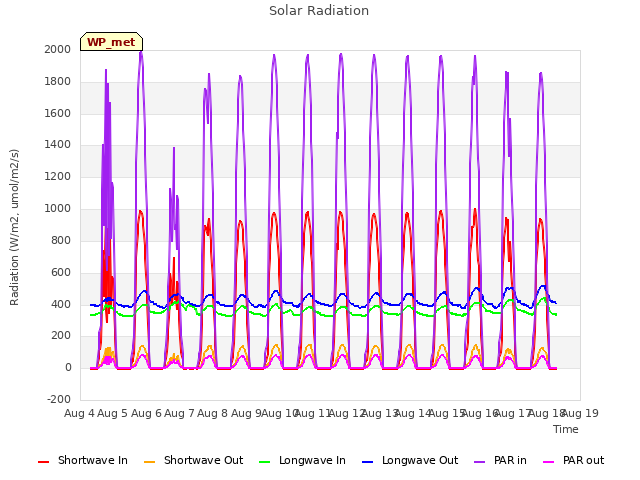Click the 2000 y-axis tick label
Screen dimensions: 640x480
click(58, 49)
